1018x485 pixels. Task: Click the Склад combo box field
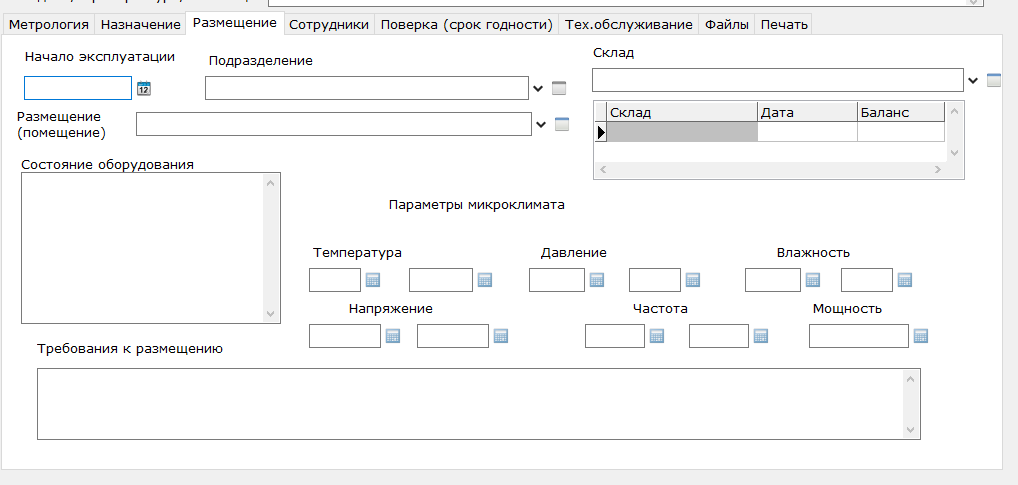(x=778, y=80)
